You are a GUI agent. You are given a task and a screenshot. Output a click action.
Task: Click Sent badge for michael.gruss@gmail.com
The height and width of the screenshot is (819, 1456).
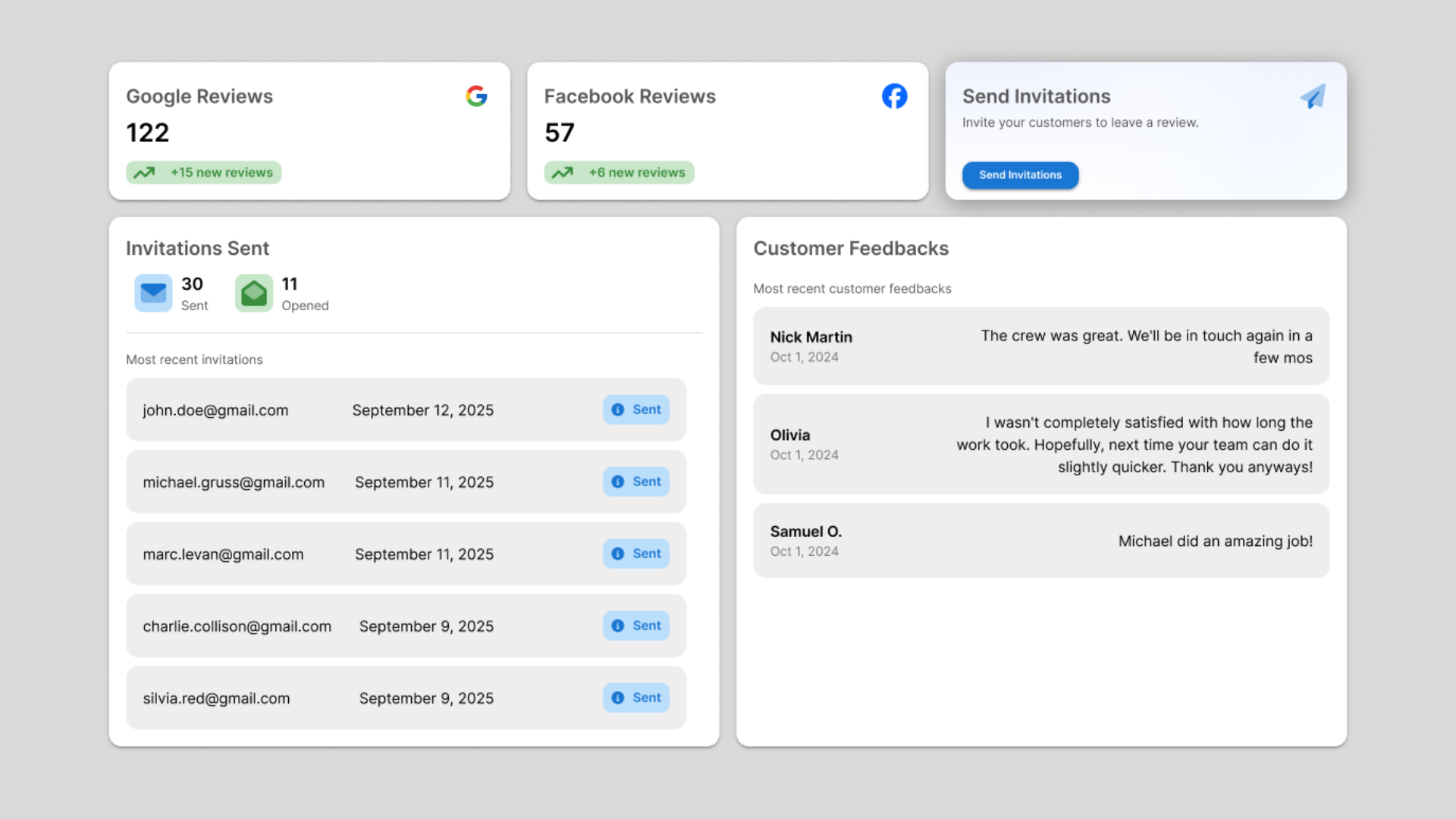point(636,482)
